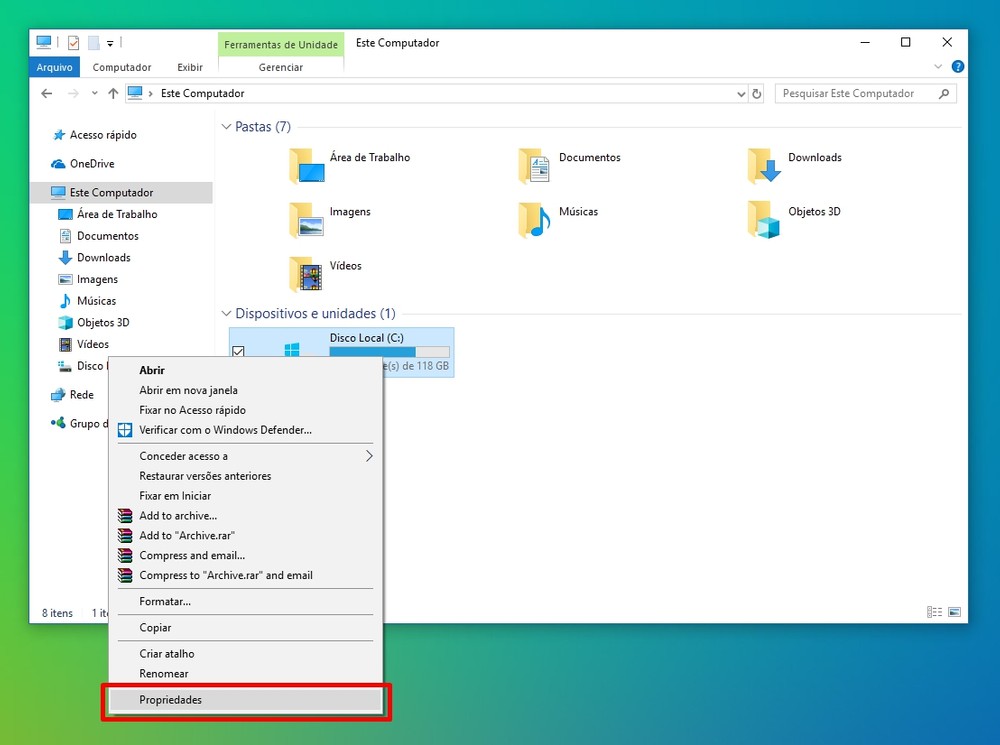Go forward with the right arrow button

pos(73,93)
